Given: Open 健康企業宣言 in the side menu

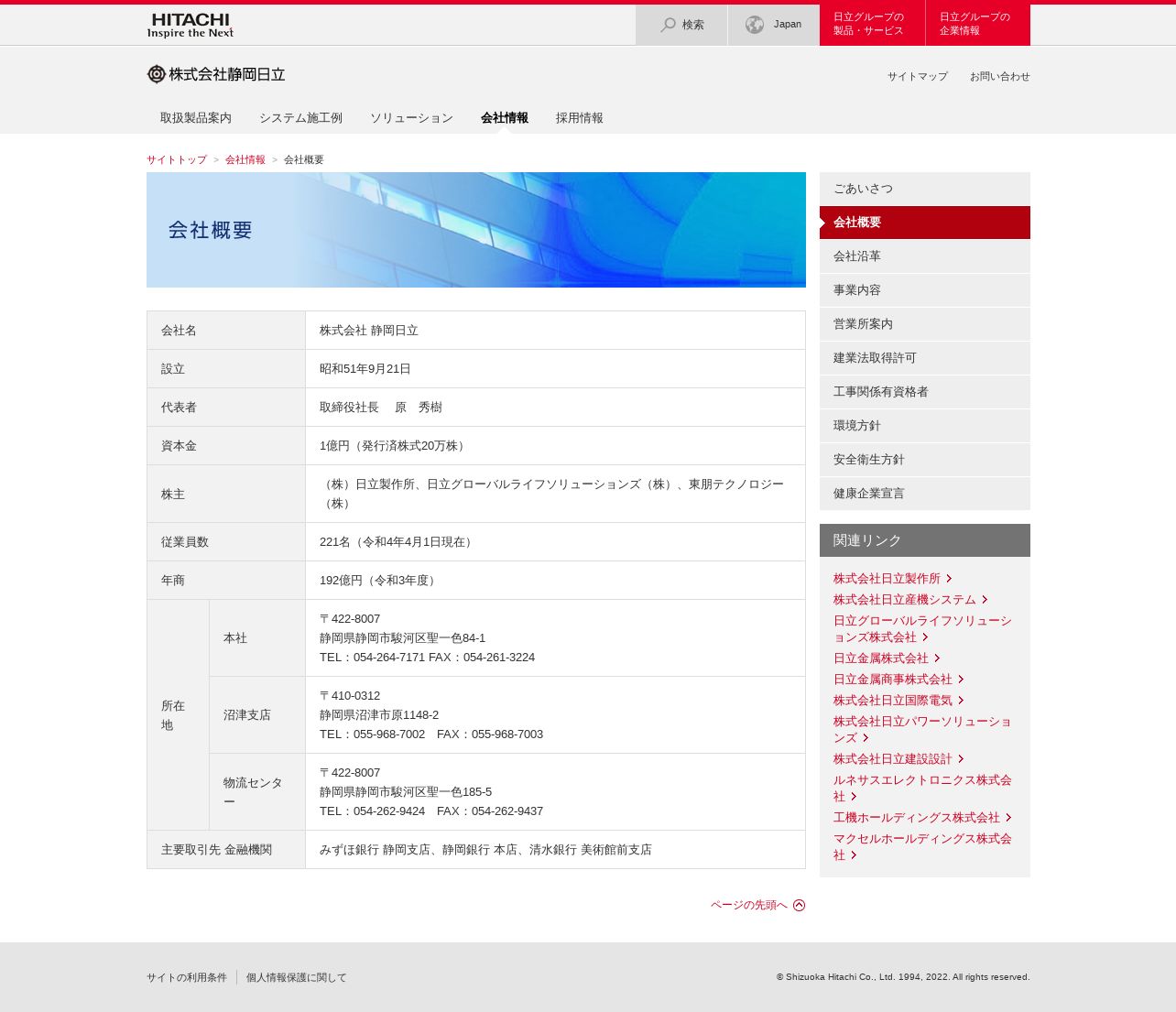Looking at the screenshot, I should [x=925, y=494].
